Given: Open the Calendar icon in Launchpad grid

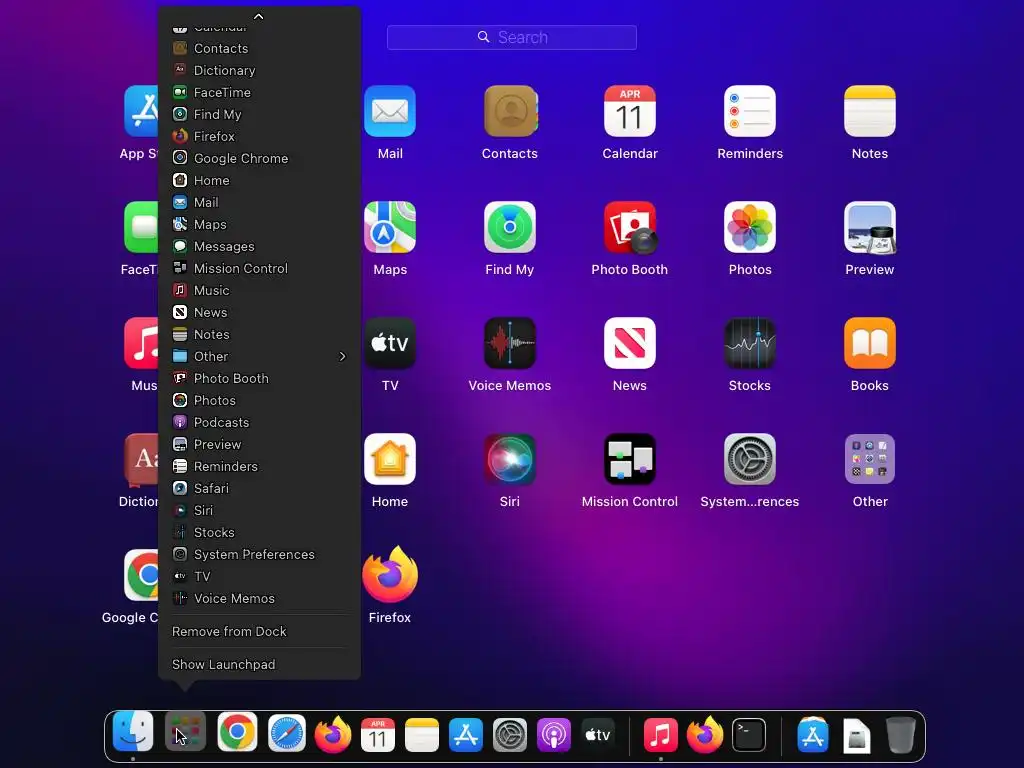Looking at the screenshot, I should click(x=630, y=111).
